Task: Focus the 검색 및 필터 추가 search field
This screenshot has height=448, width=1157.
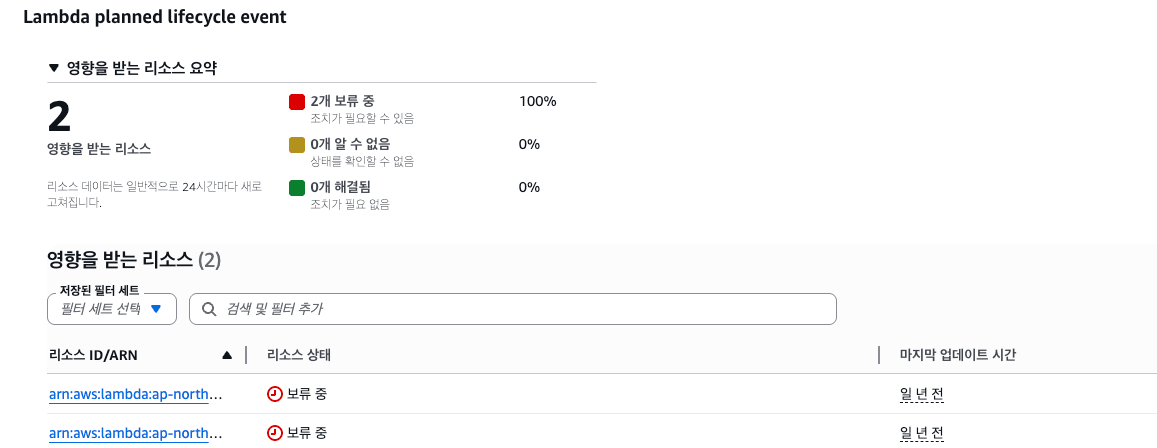Action: pyautogui.click(x=513, y=309)
